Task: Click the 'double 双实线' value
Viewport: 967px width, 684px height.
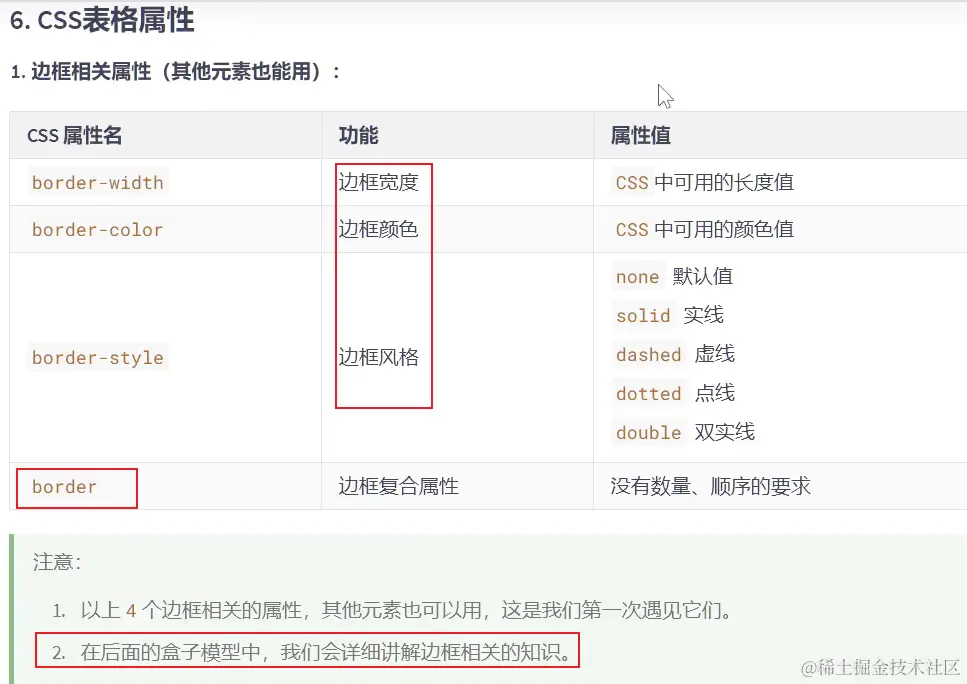Action: point(685,432)
